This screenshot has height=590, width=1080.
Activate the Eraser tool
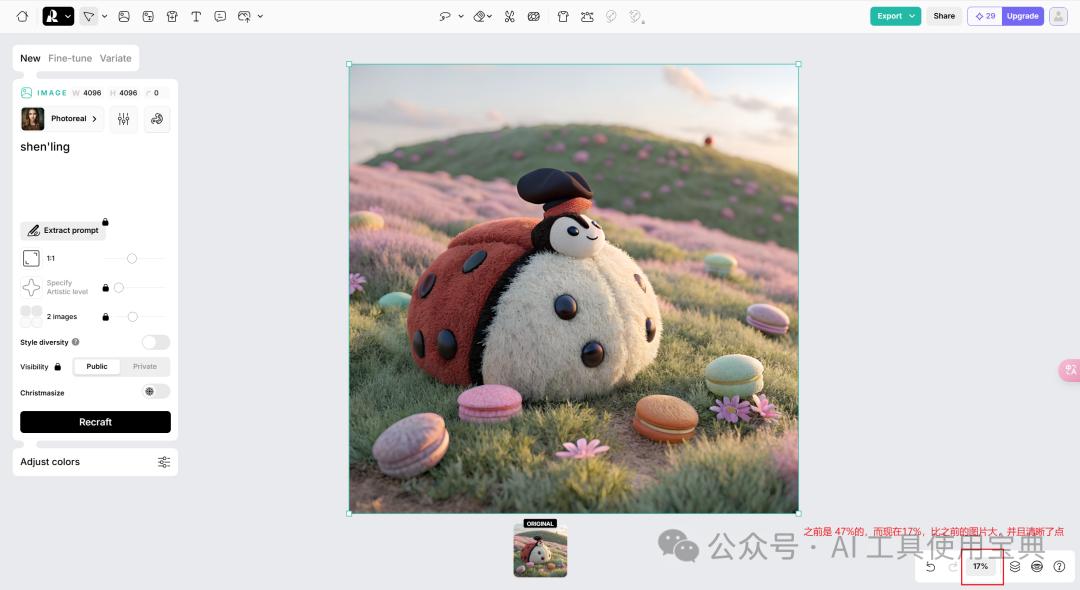tap(481, 16)
